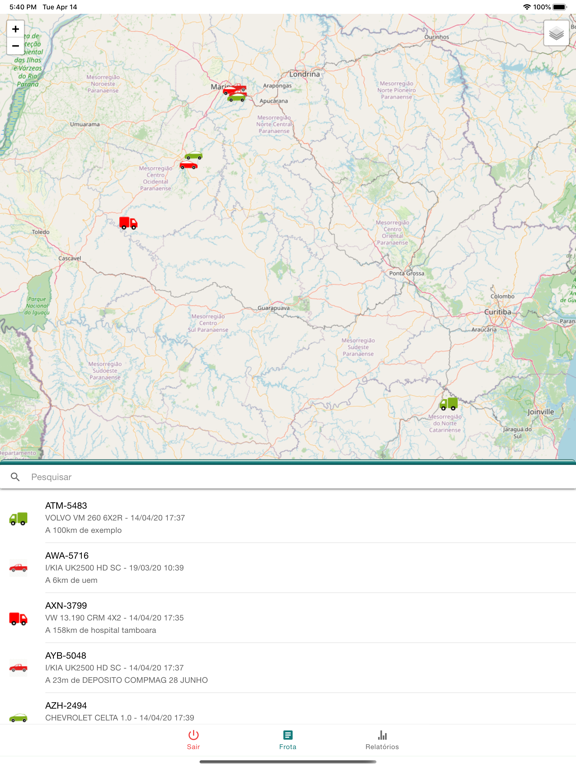This screenshot has height=768, width=576.
Task: Zoom out the map with minus button
Action: pos(16,46)
